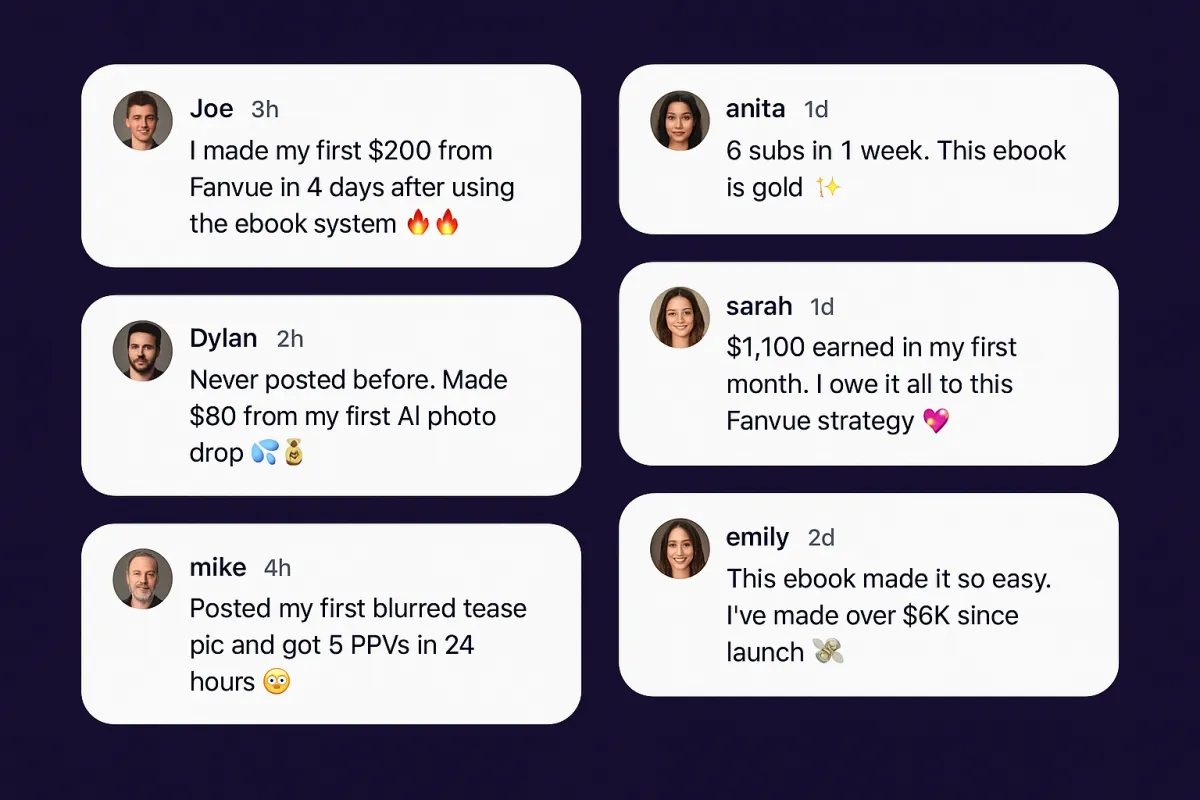
Task: Click the 2d timestamp on emily's comment
Action: [x=821, y=538]
